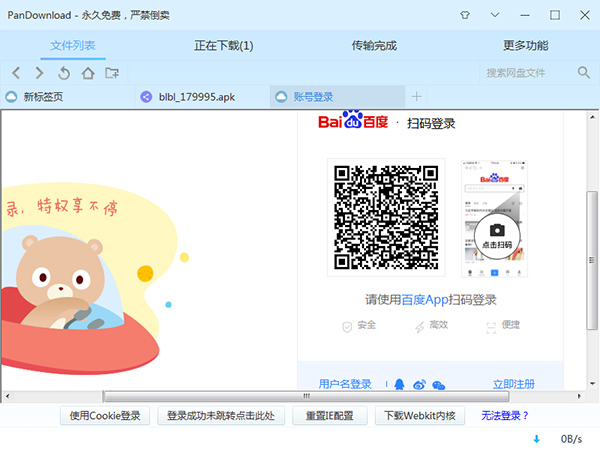600x450 pixels.
Task: Switch to 文件列表 tab
Action: (x=73, y=46)
